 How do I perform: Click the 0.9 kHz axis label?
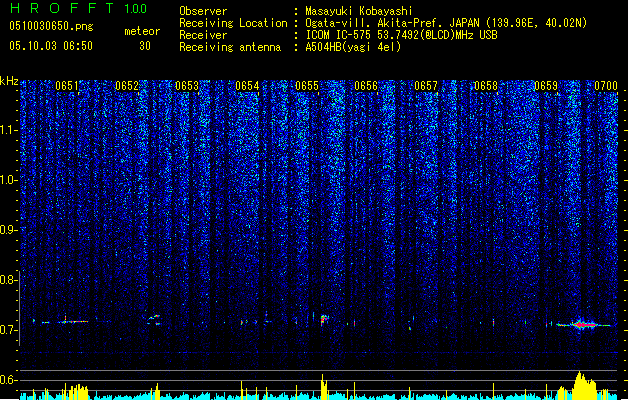coord(9,230)
